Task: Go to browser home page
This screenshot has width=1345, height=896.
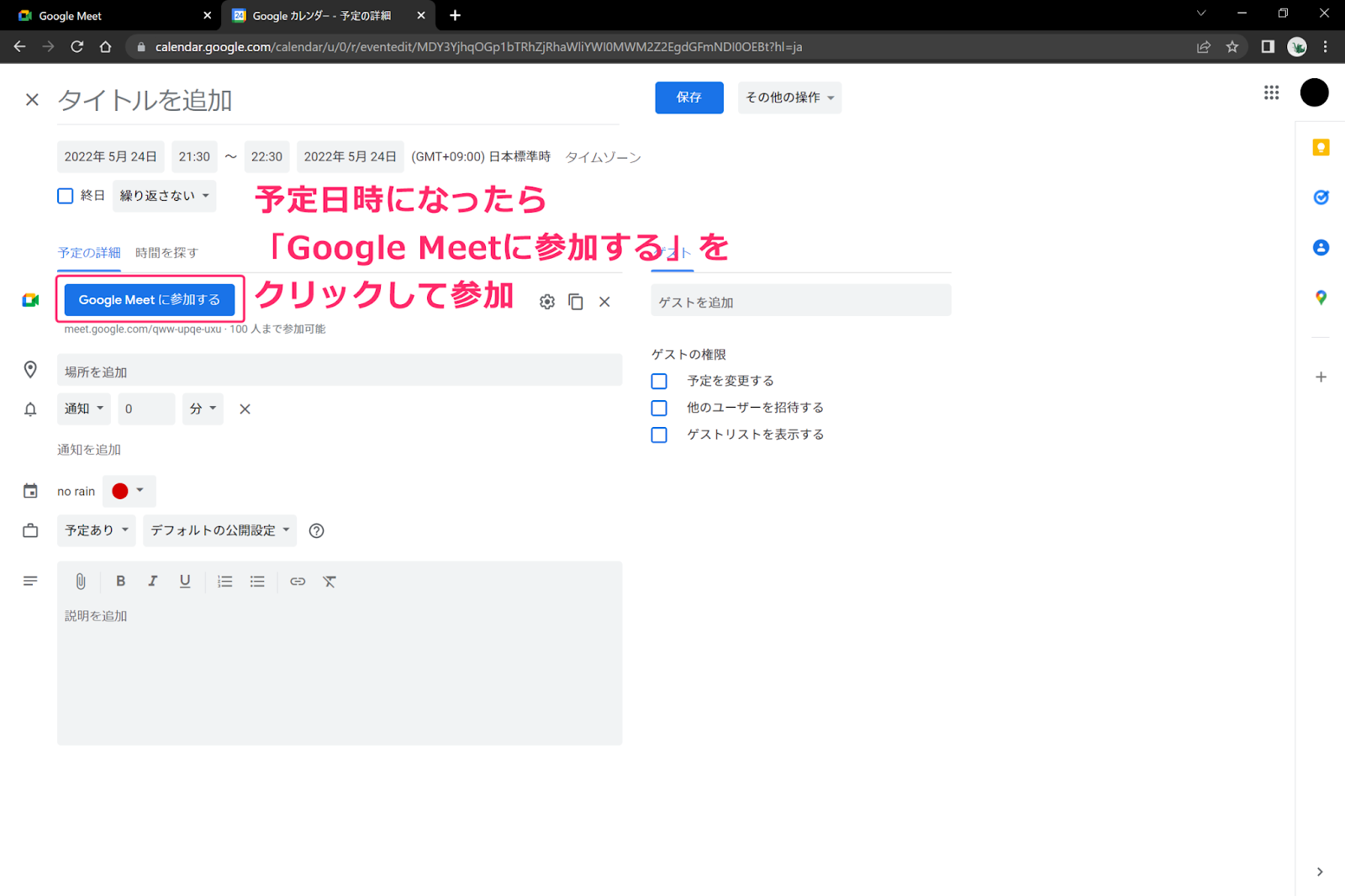Action: tap(105, 47)
